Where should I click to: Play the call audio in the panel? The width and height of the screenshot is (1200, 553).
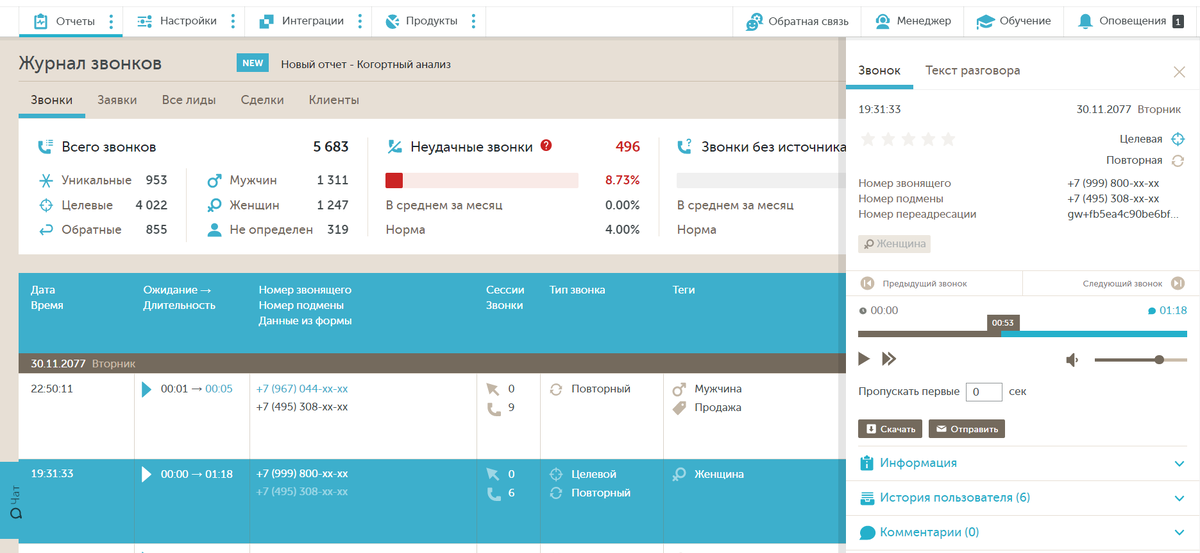coord(865,359)
